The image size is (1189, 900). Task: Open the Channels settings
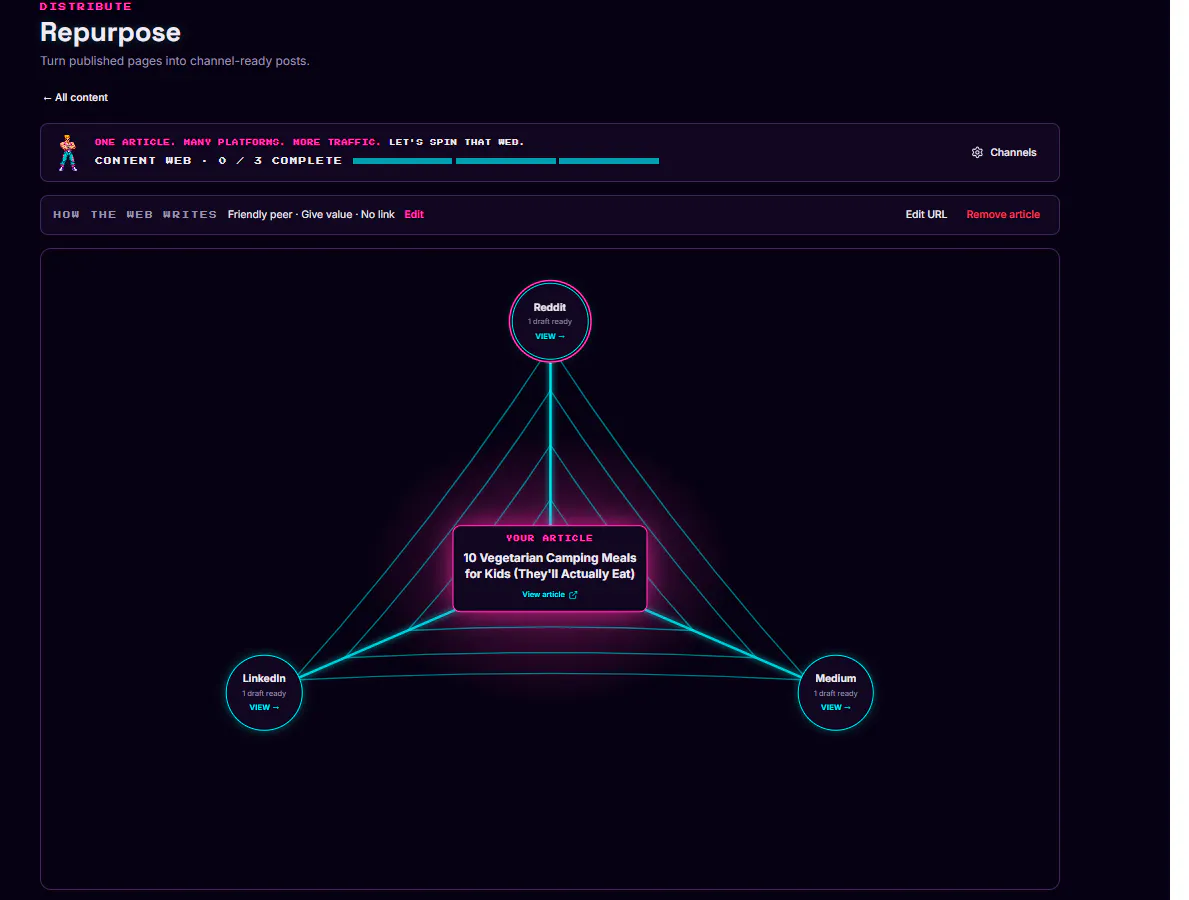pyautogui.click(x=1003, y=152)
